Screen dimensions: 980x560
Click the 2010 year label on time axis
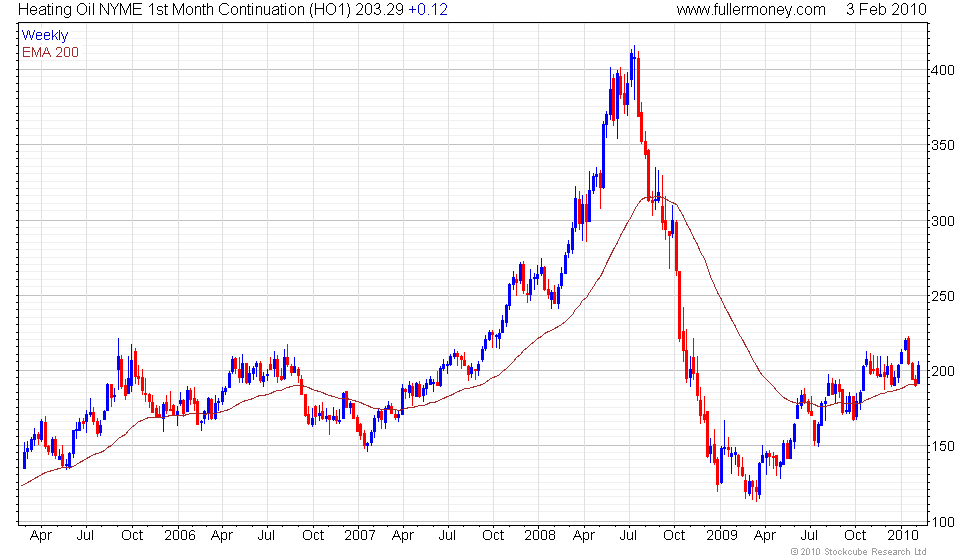click(x=902, y=536)
